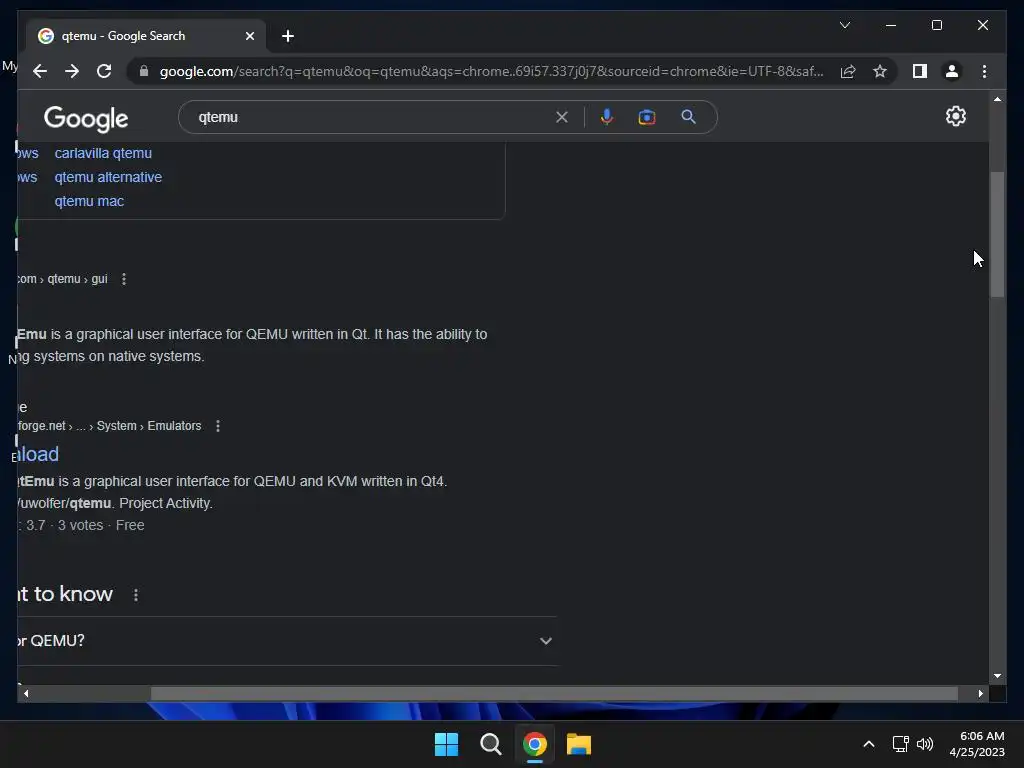The width and height of the screenshot is (1024, 768).
Task: Go back to the previous page
Action: 40,71
